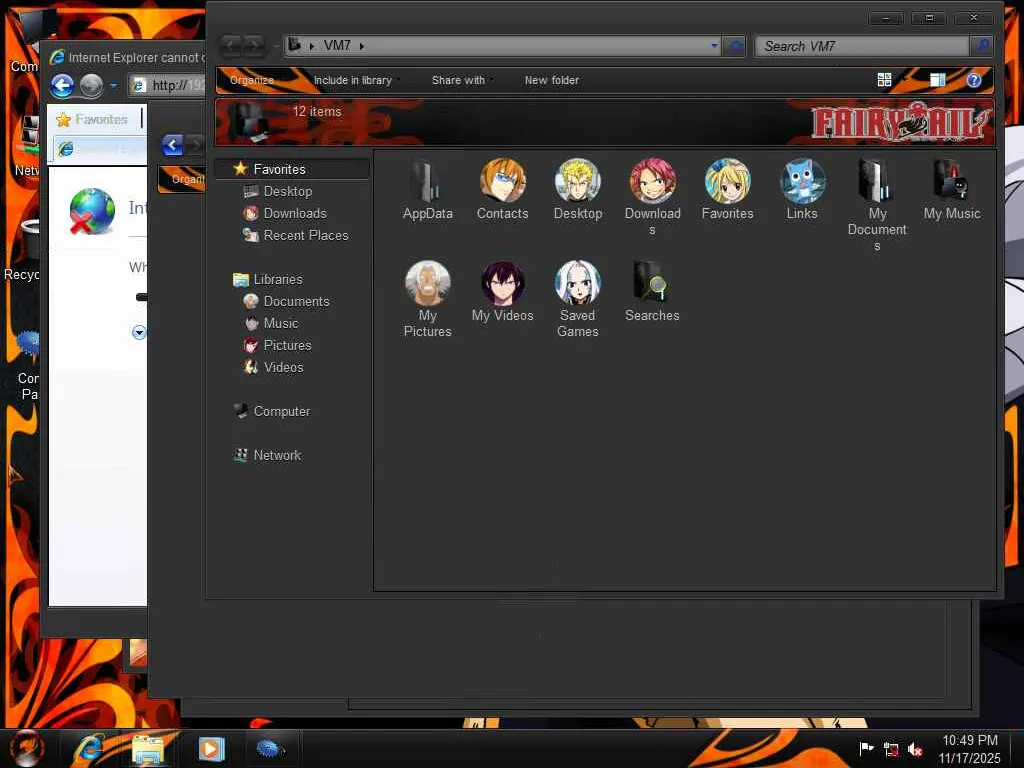Open the Music library

(x=281, y=323)
